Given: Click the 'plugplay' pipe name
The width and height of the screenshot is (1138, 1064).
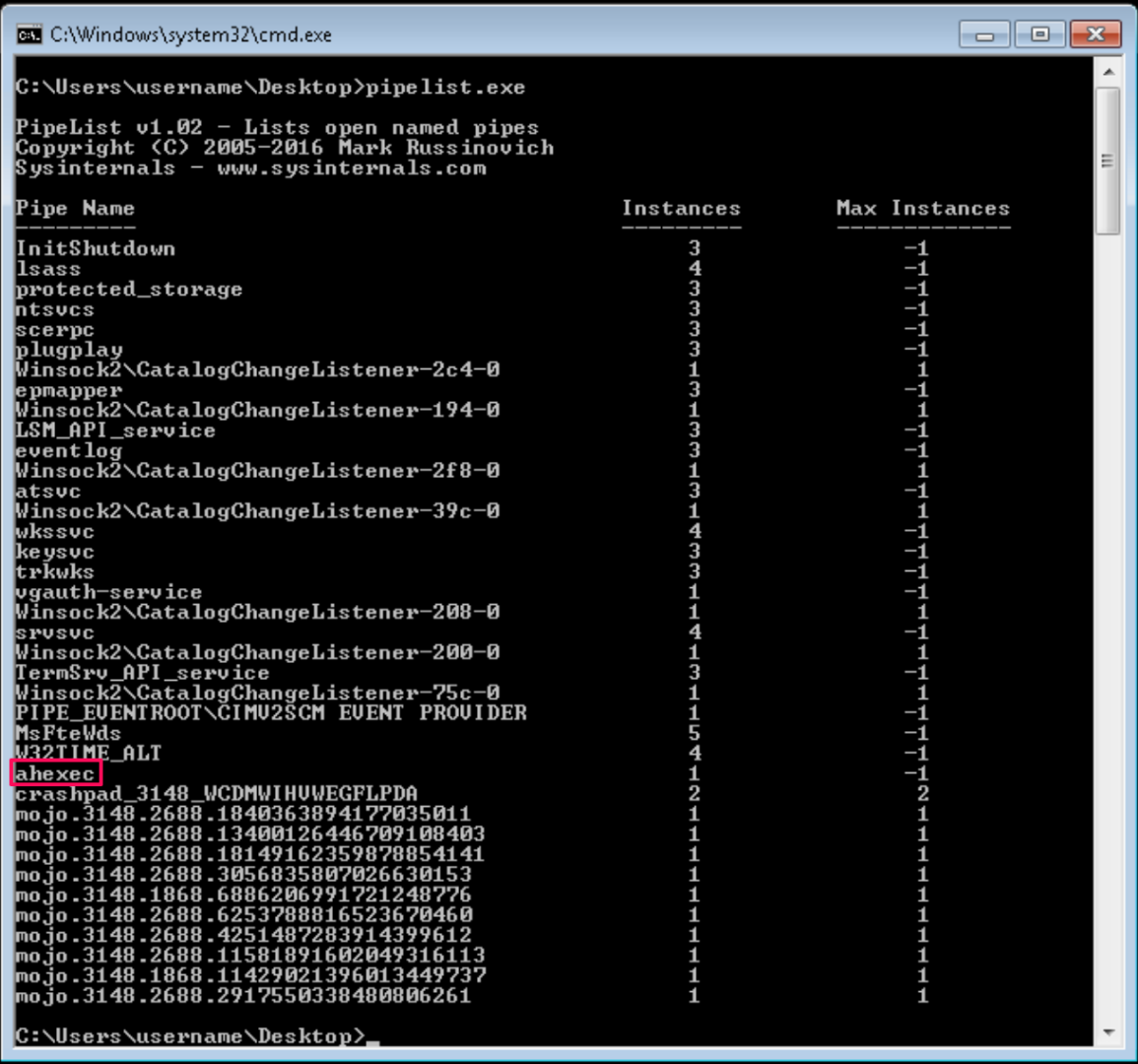Looking at the screenshot, I should (x=69, y=350).
